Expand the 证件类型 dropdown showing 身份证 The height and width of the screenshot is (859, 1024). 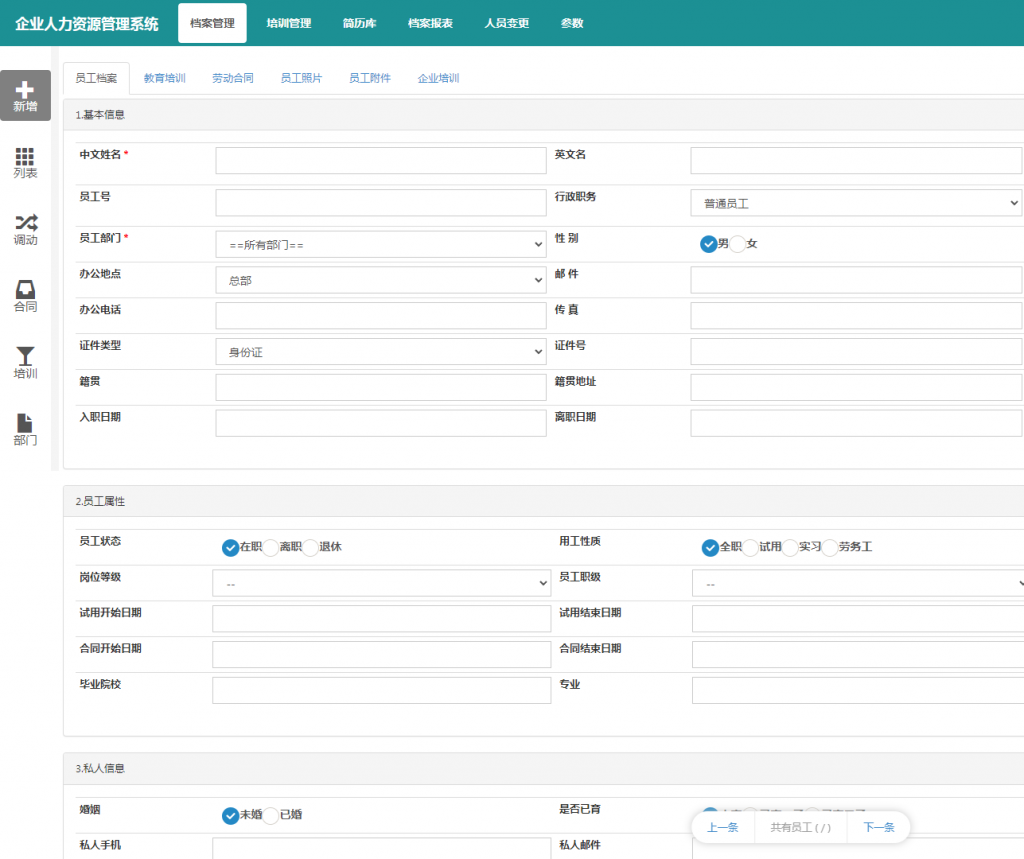pos(381,351)
